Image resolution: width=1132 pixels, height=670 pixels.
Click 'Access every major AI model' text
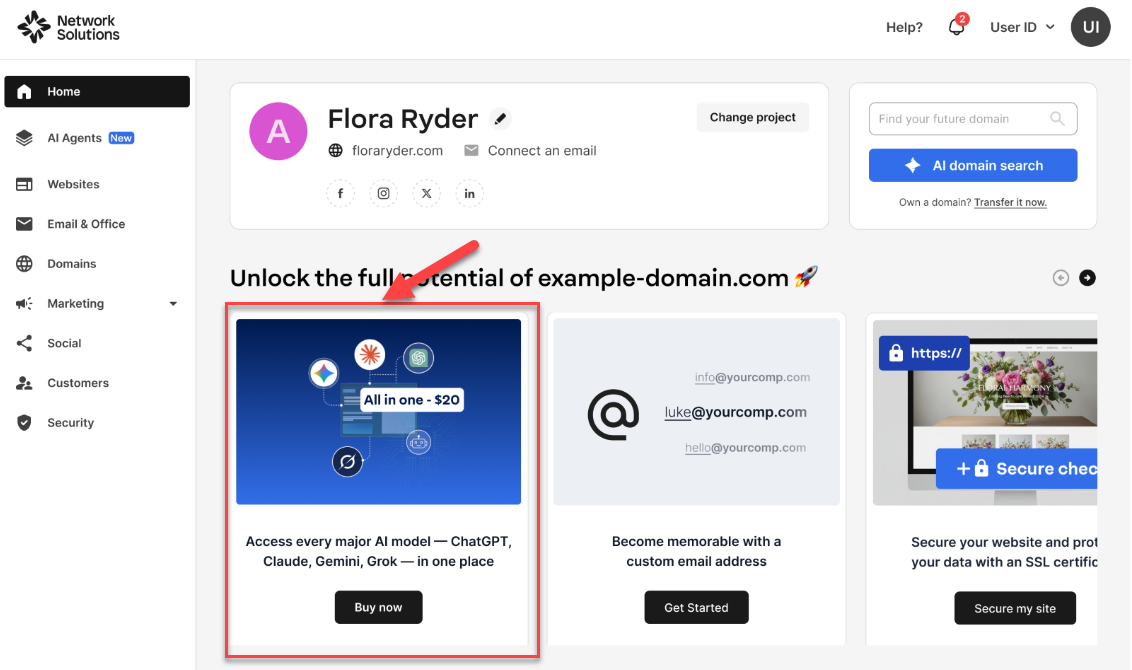pos(378,552)
